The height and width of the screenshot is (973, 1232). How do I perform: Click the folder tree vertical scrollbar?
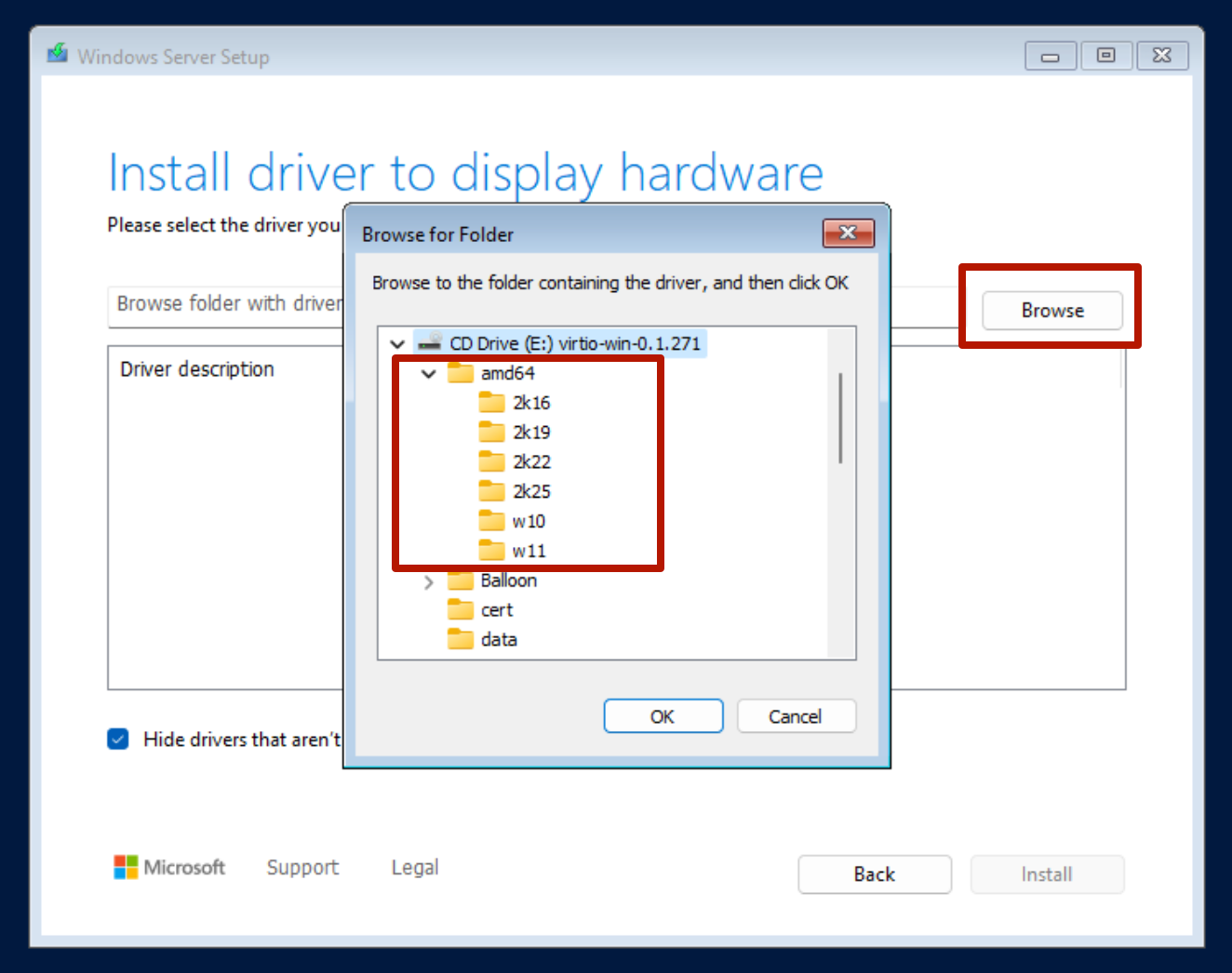point(840,419)
